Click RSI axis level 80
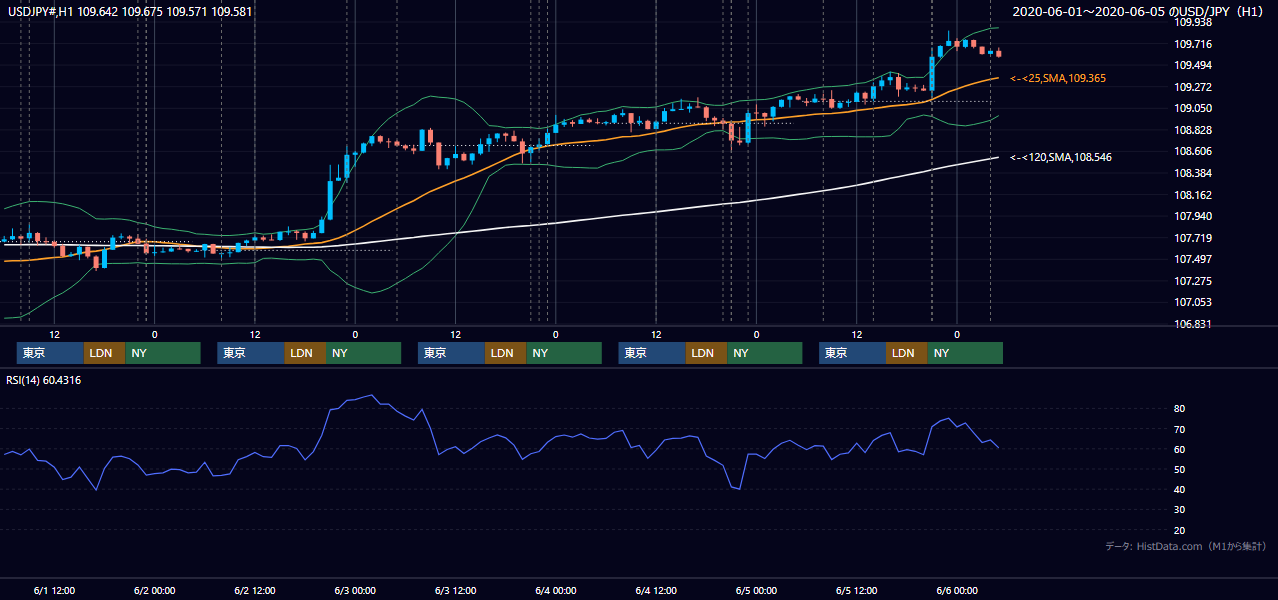1278x600 pixels. pos(1180,409)
